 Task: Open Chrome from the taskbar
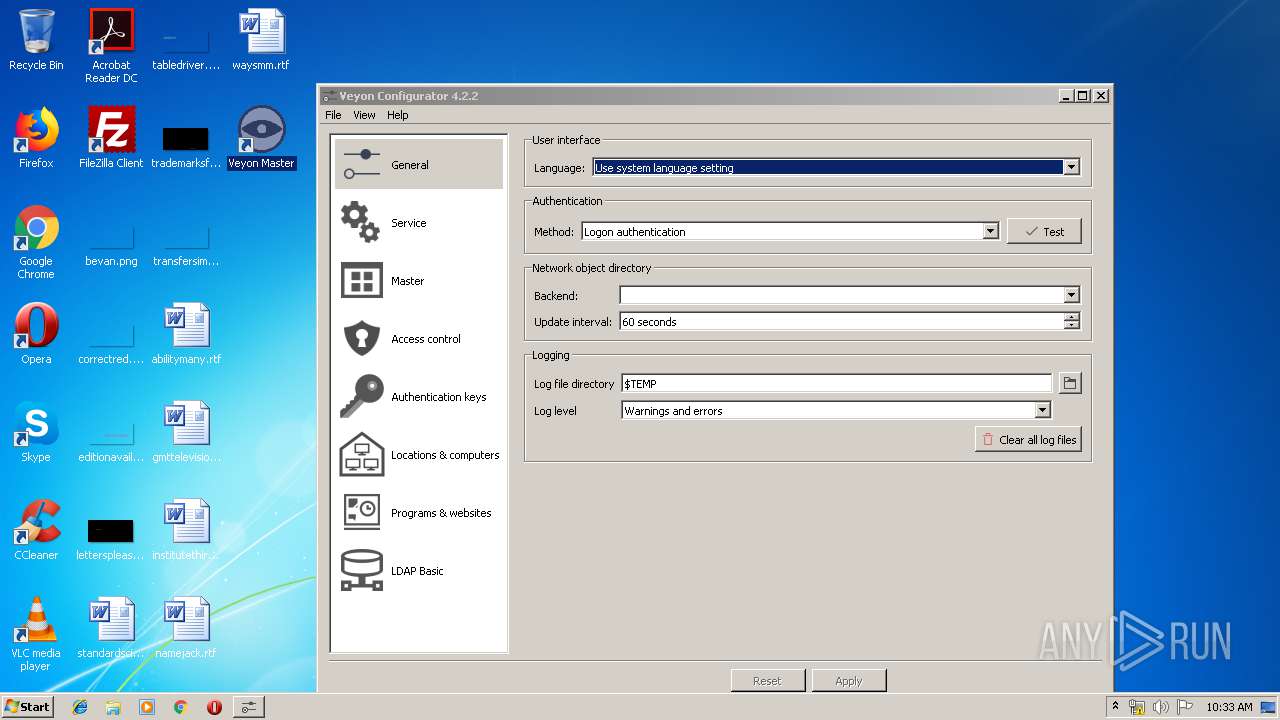click(180, 707)
